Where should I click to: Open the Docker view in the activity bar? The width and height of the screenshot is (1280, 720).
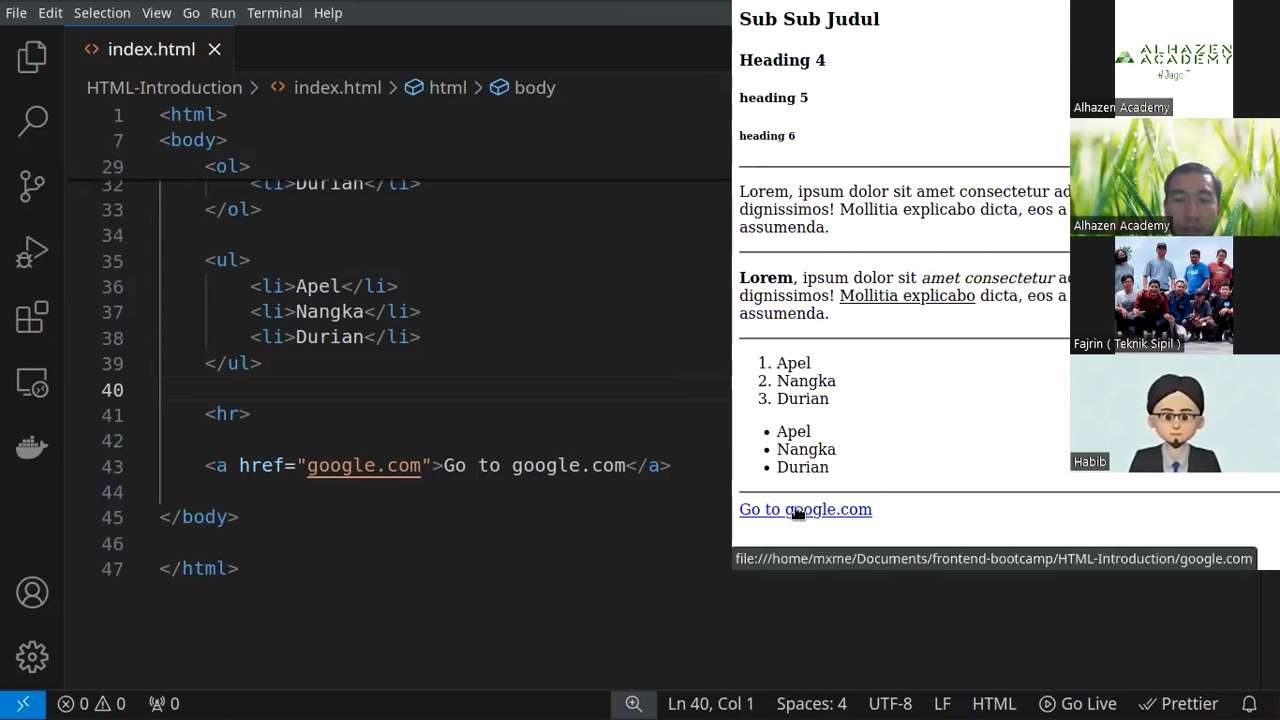[x=32, y=447]
